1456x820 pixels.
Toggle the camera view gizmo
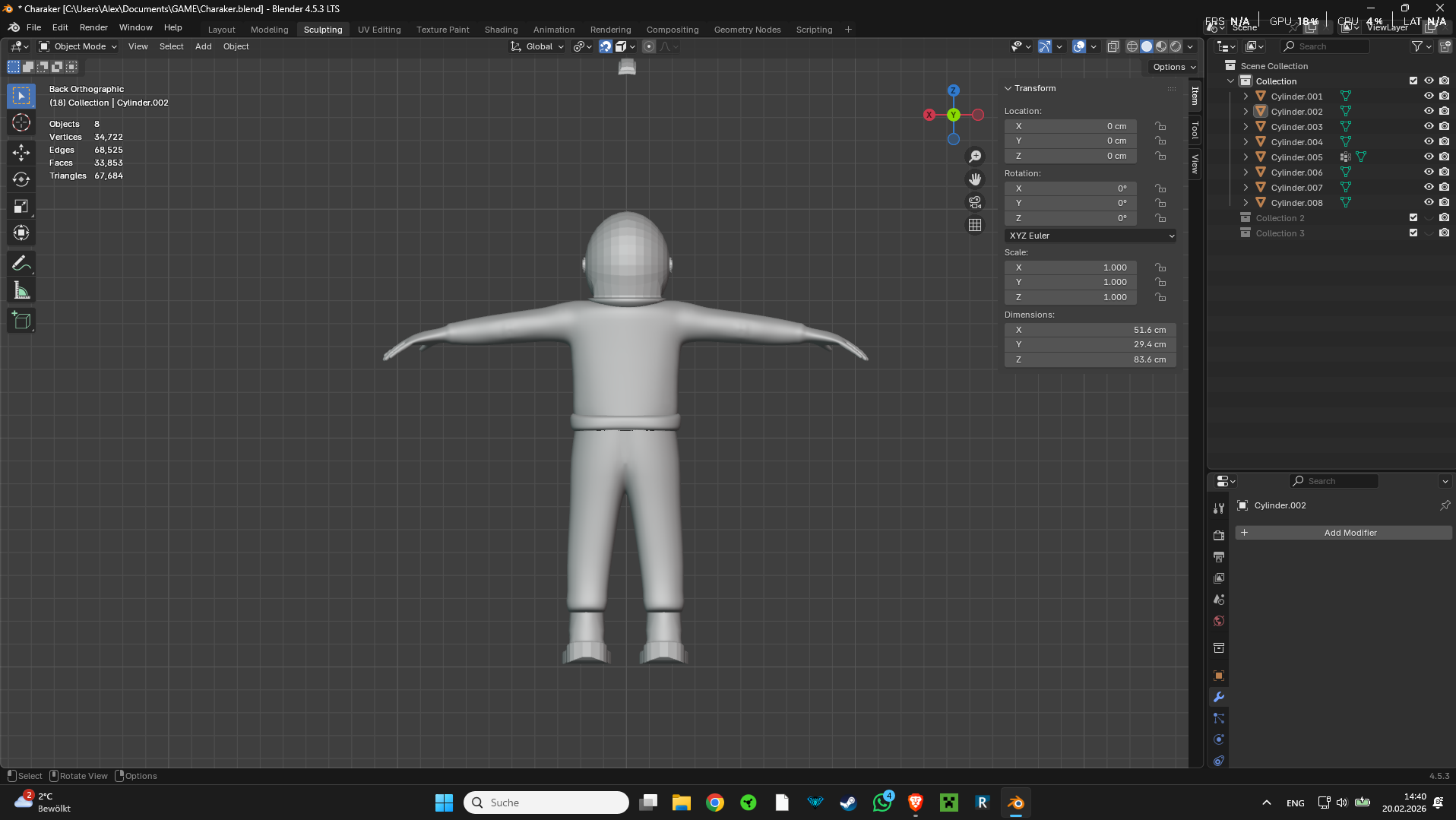[975, 202]
